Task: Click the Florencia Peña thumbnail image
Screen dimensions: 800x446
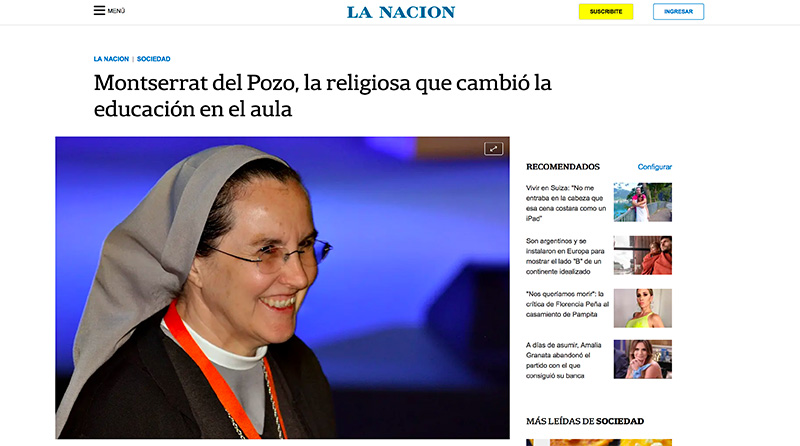Action: (x=642, y=308)
